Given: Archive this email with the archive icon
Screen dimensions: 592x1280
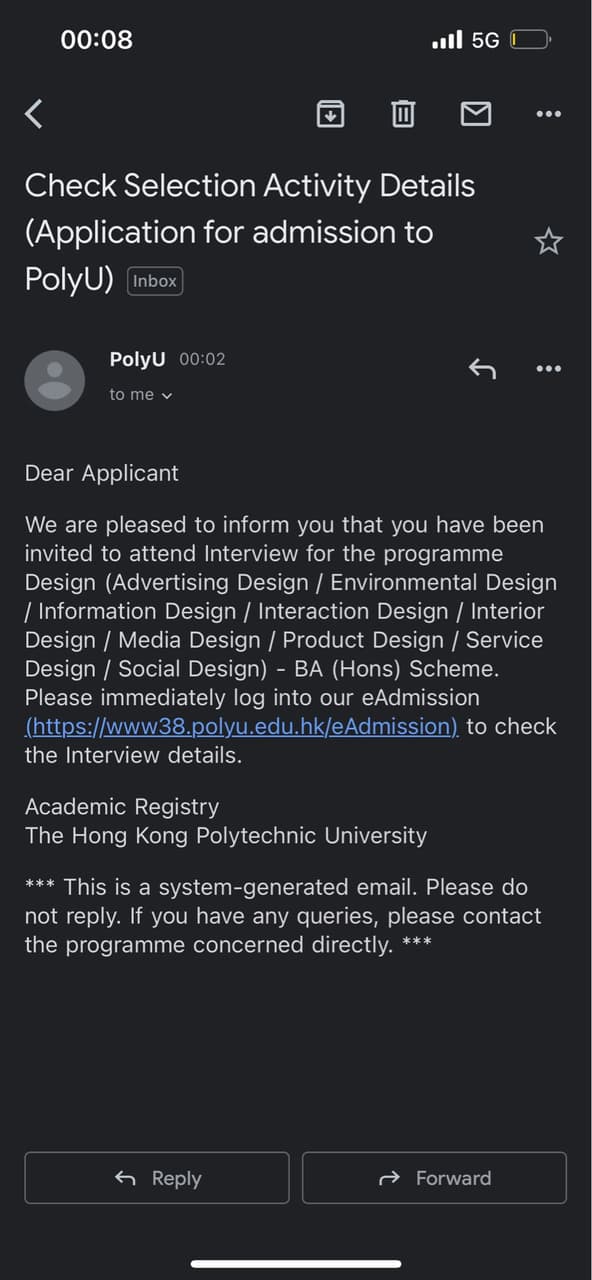Looking at the screenshot, I should pyautogui.click(x=330, y=114).
